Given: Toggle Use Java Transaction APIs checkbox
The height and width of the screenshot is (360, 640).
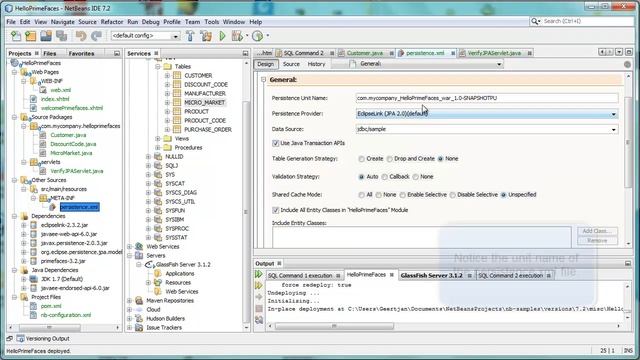Looking at the screenshot, I should pyautogui.click(x=276, y=143).
